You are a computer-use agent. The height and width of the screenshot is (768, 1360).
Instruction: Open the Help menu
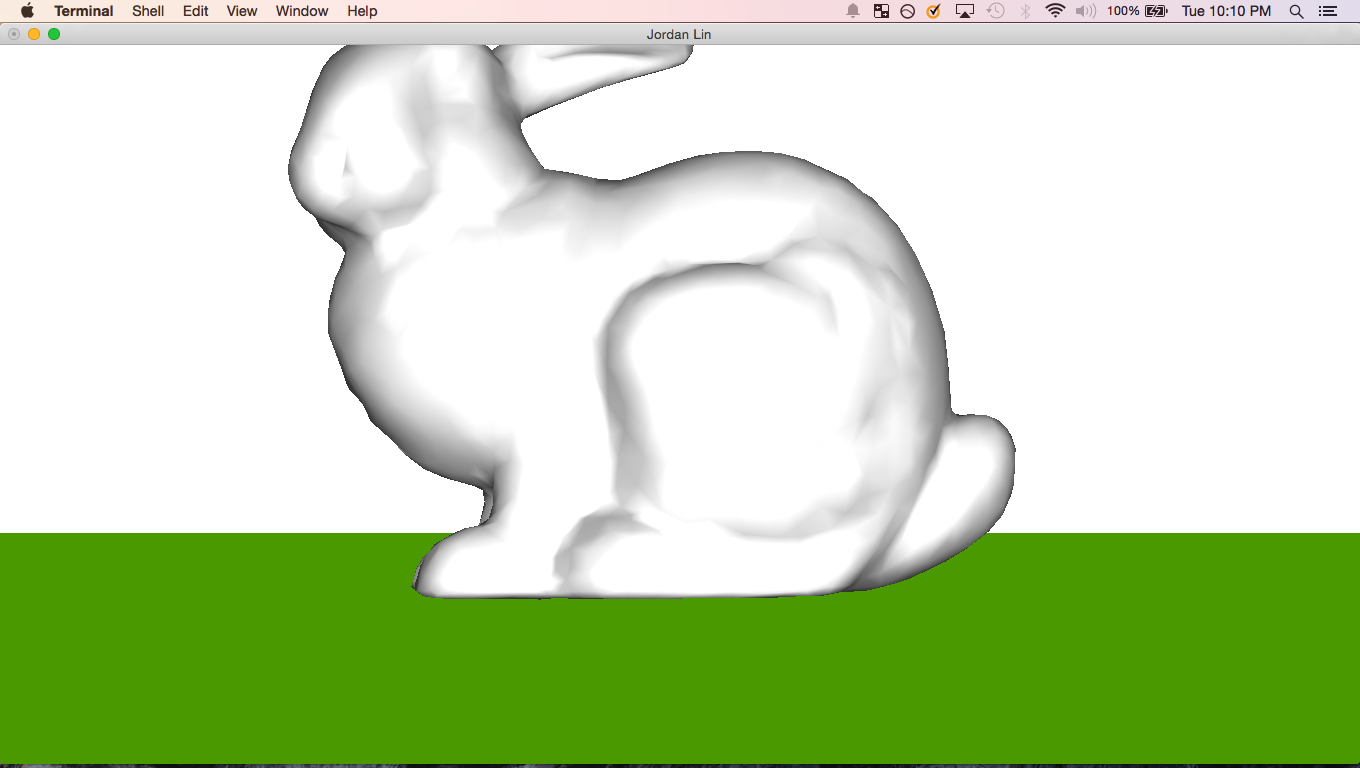tap(362, 11)
